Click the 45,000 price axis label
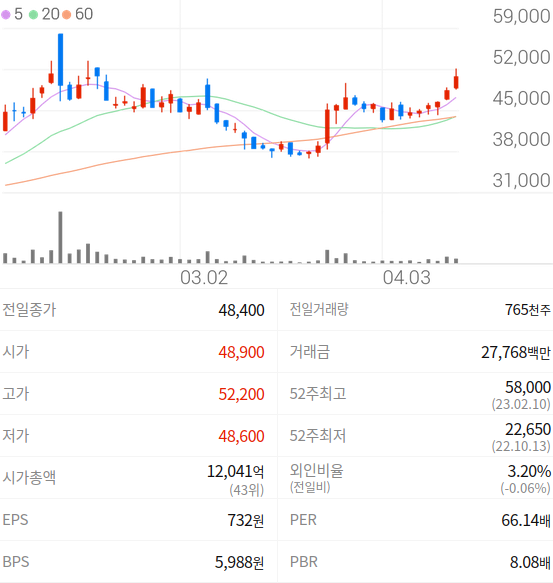The height and width of the screenshot is (583, 553). 521,99
